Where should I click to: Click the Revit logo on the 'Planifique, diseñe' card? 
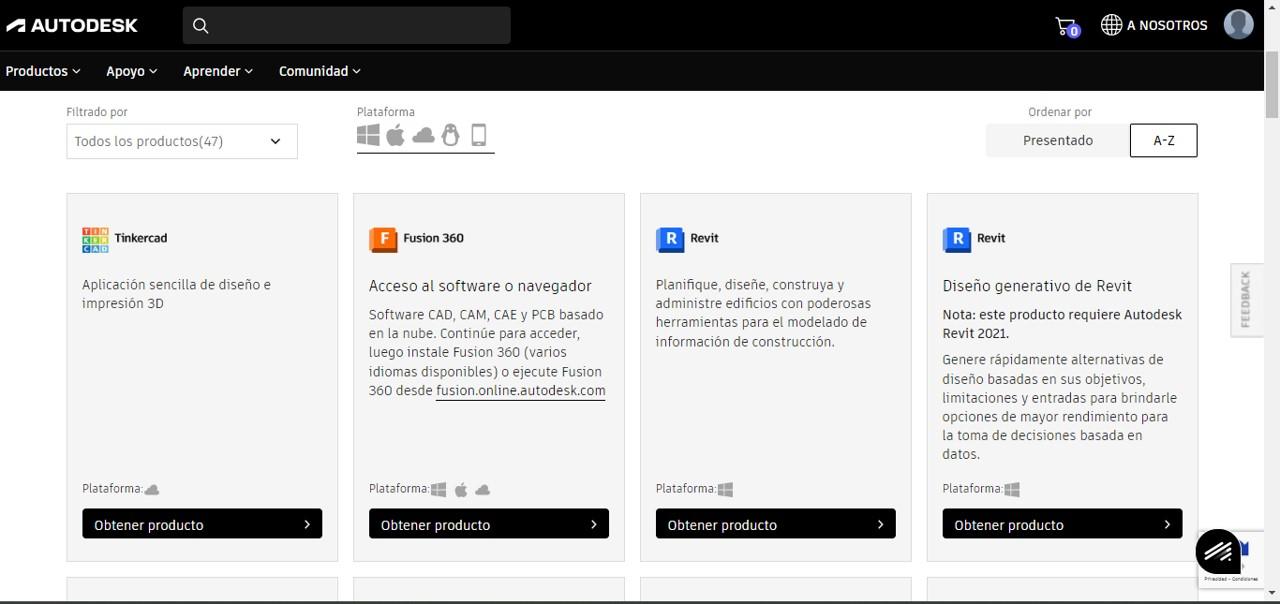click(669, 239)
